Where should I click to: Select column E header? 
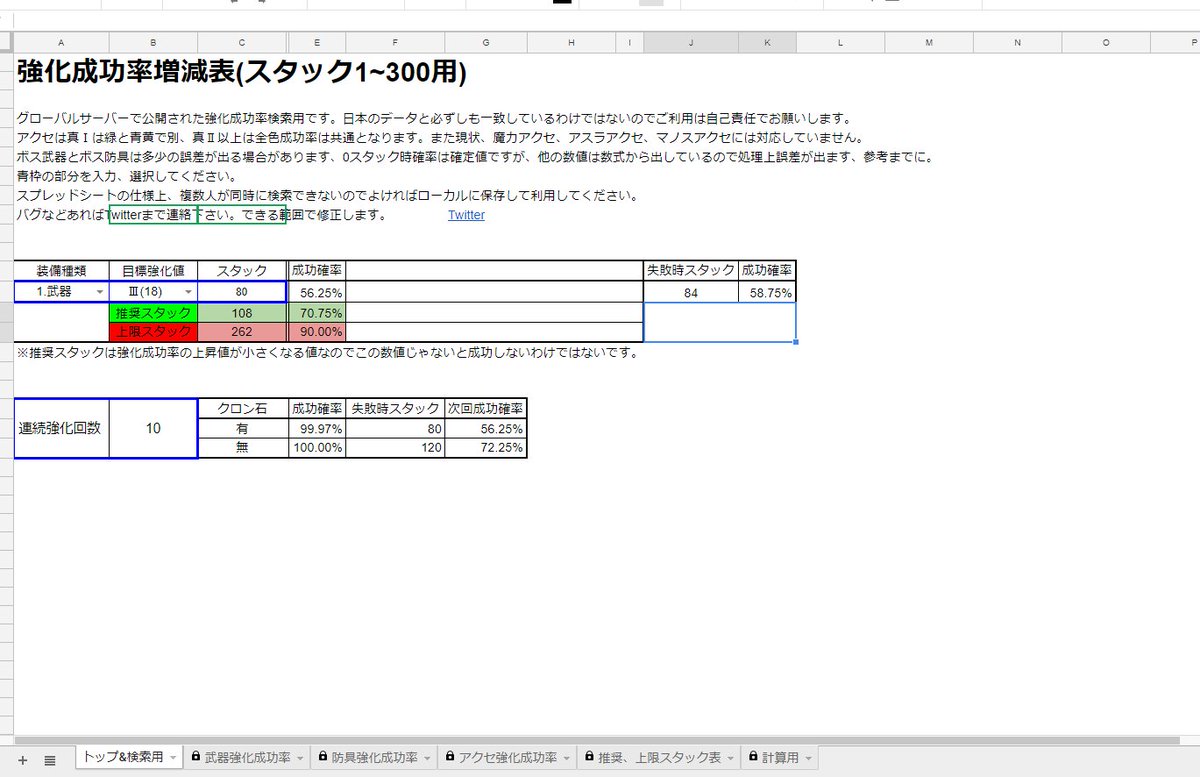coord(317,42)
